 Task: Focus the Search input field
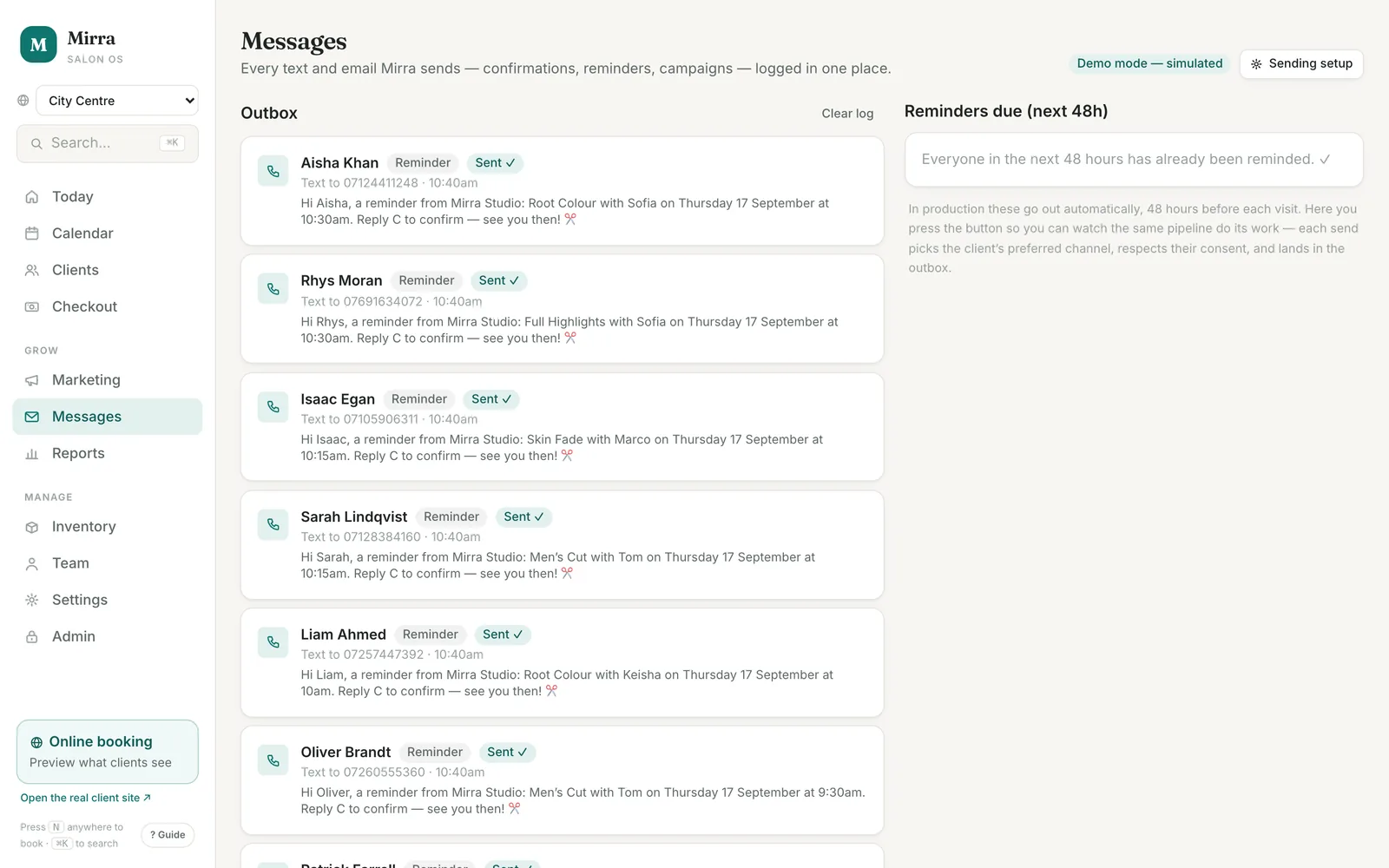point(108,143)
